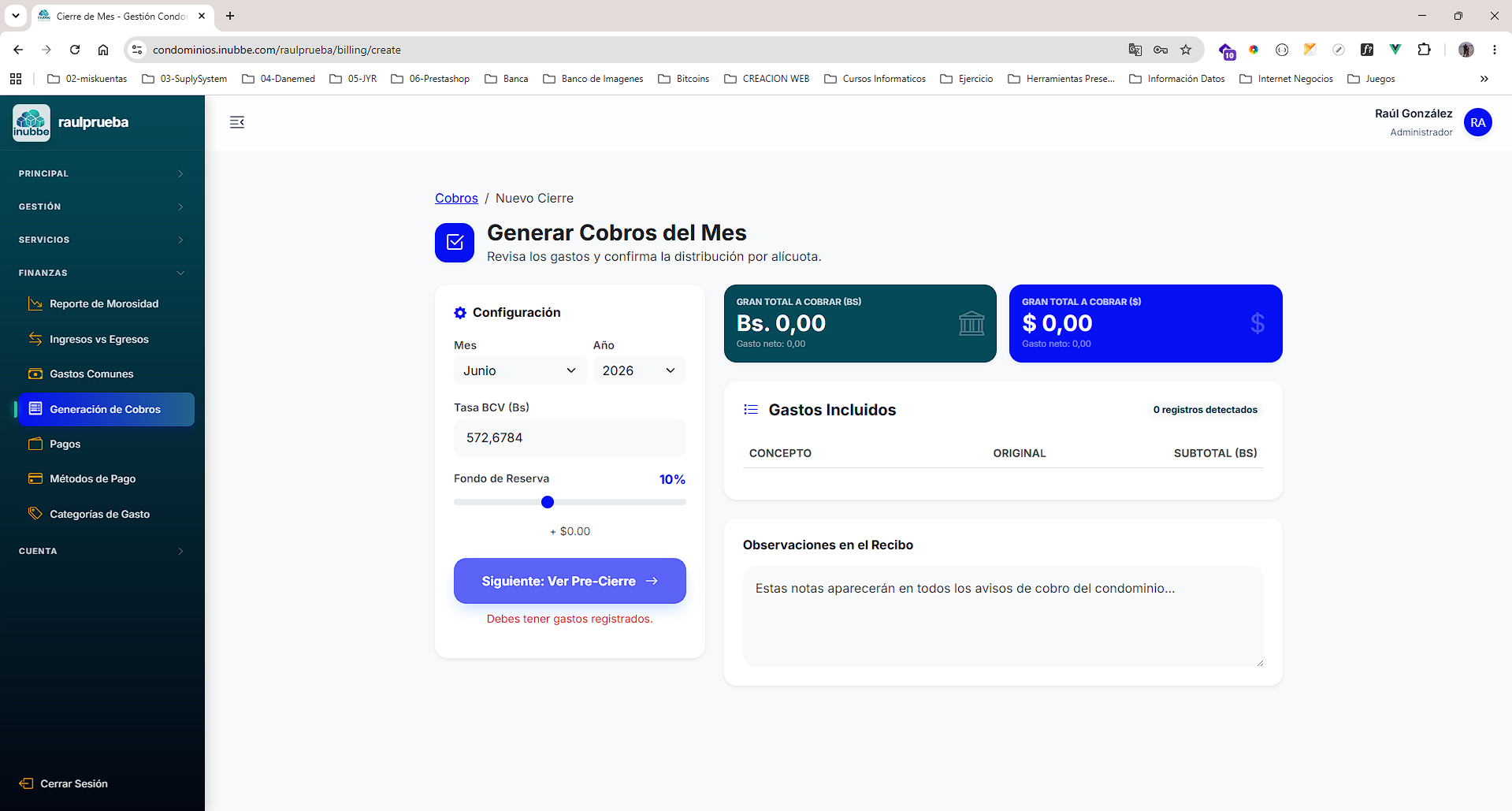
Task: Open the CREACION WEB bookmarks folder
Action: tap(766, 79)
